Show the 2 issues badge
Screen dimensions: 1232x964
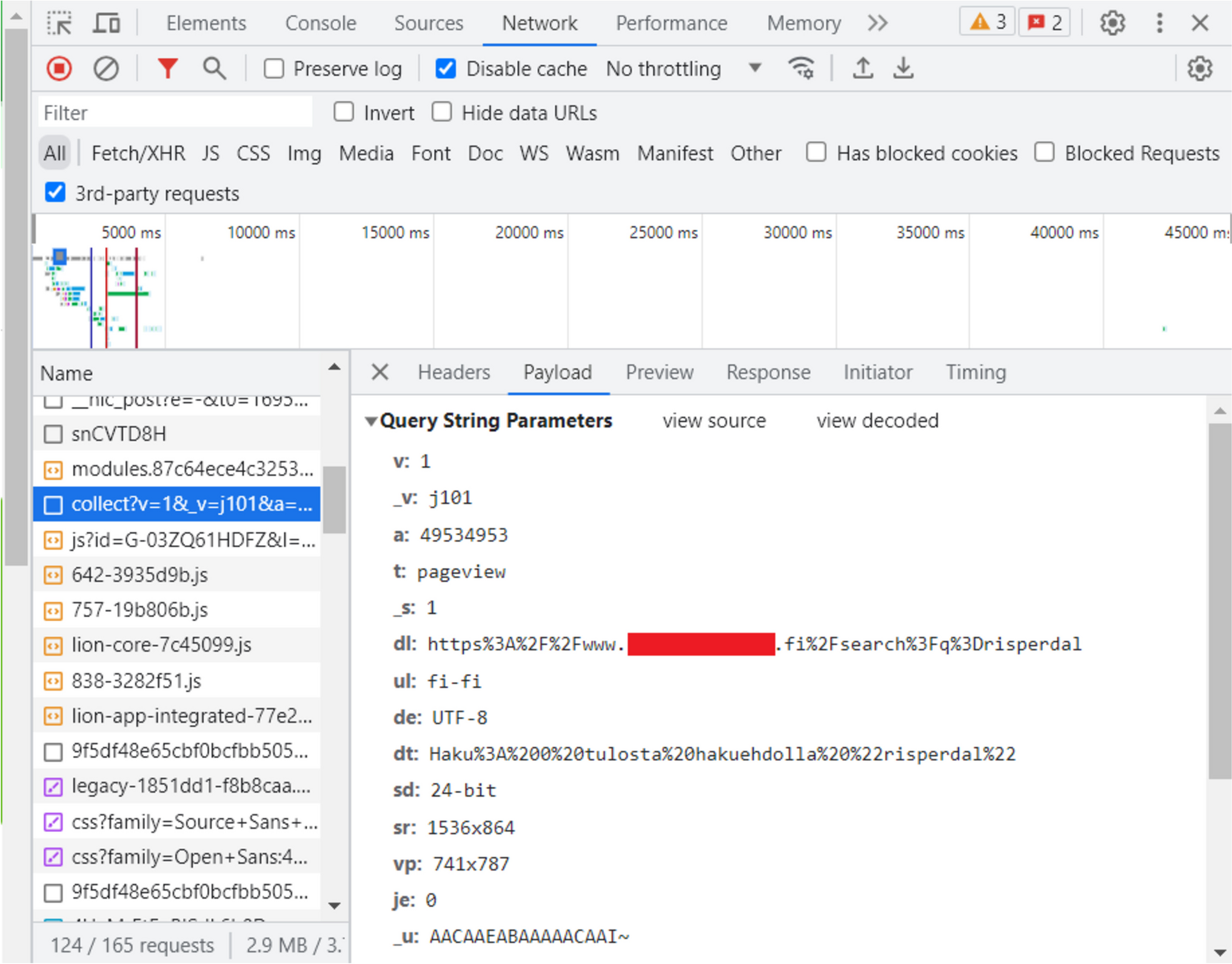click(1045, 23)
